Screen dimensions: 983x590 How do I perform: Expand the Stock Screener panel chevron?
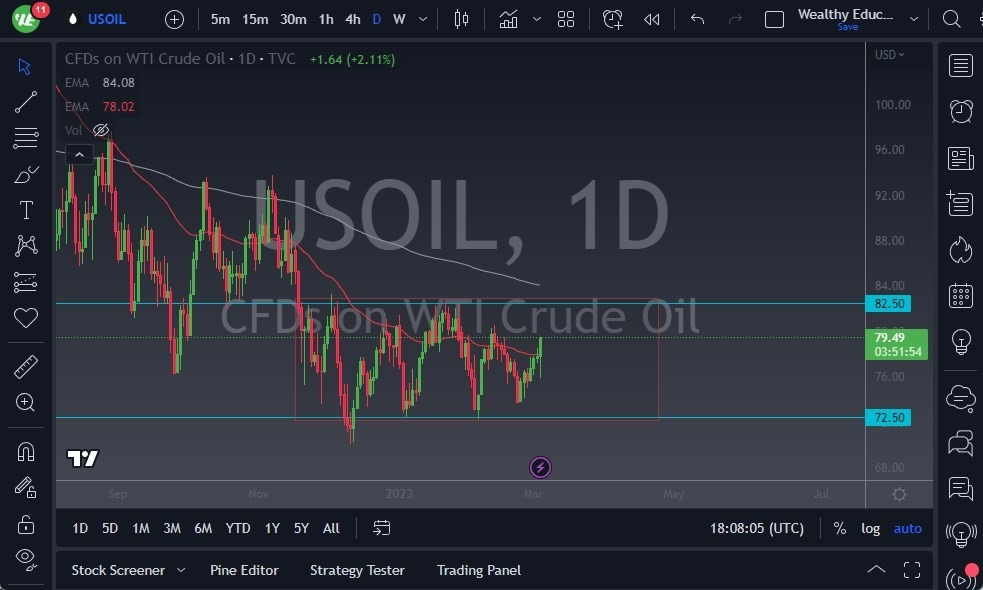[181, 570]
